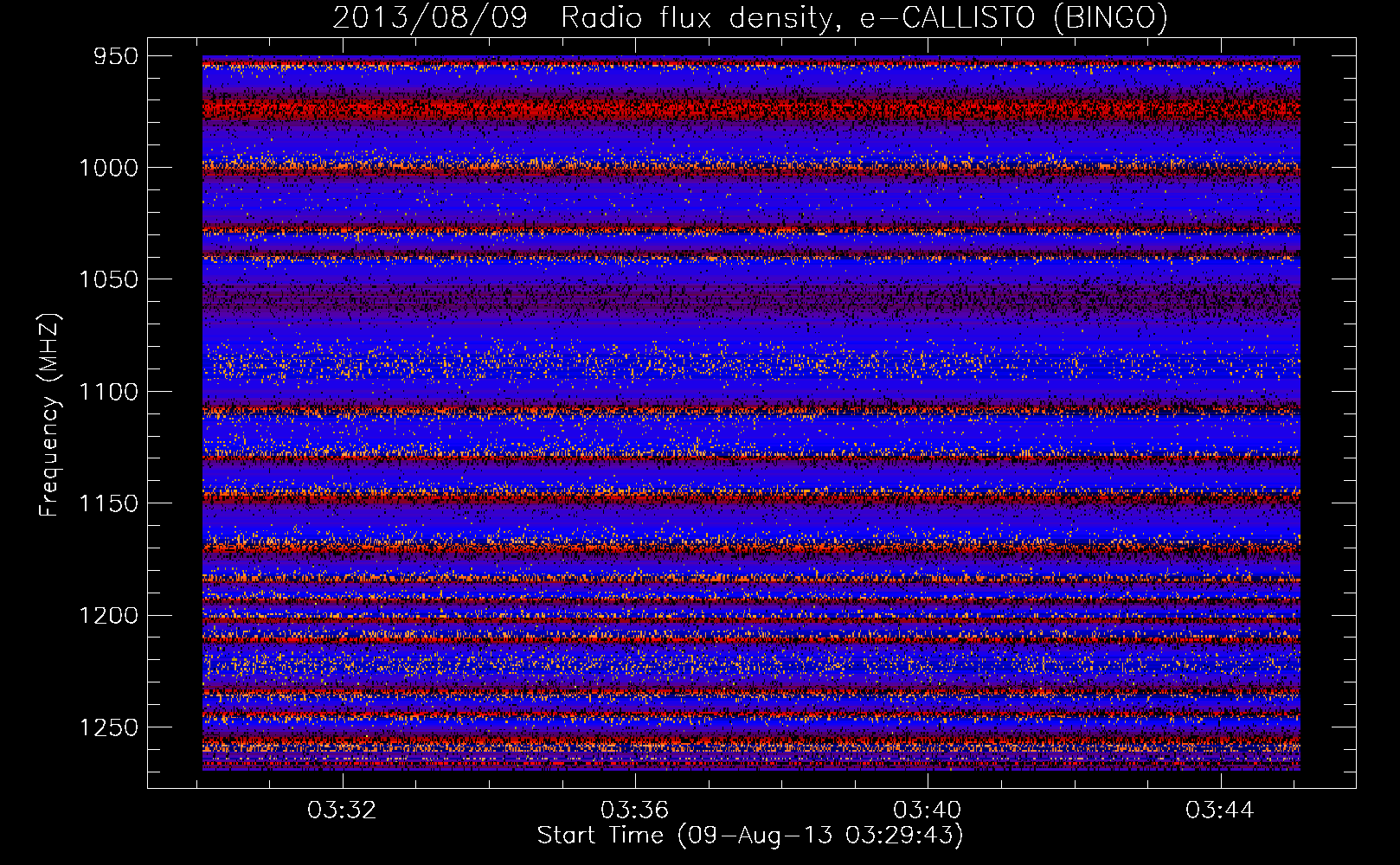Click the "Frequency (MHZ)" axis label
Viewport: 1400px width, 865px height.
48,415
